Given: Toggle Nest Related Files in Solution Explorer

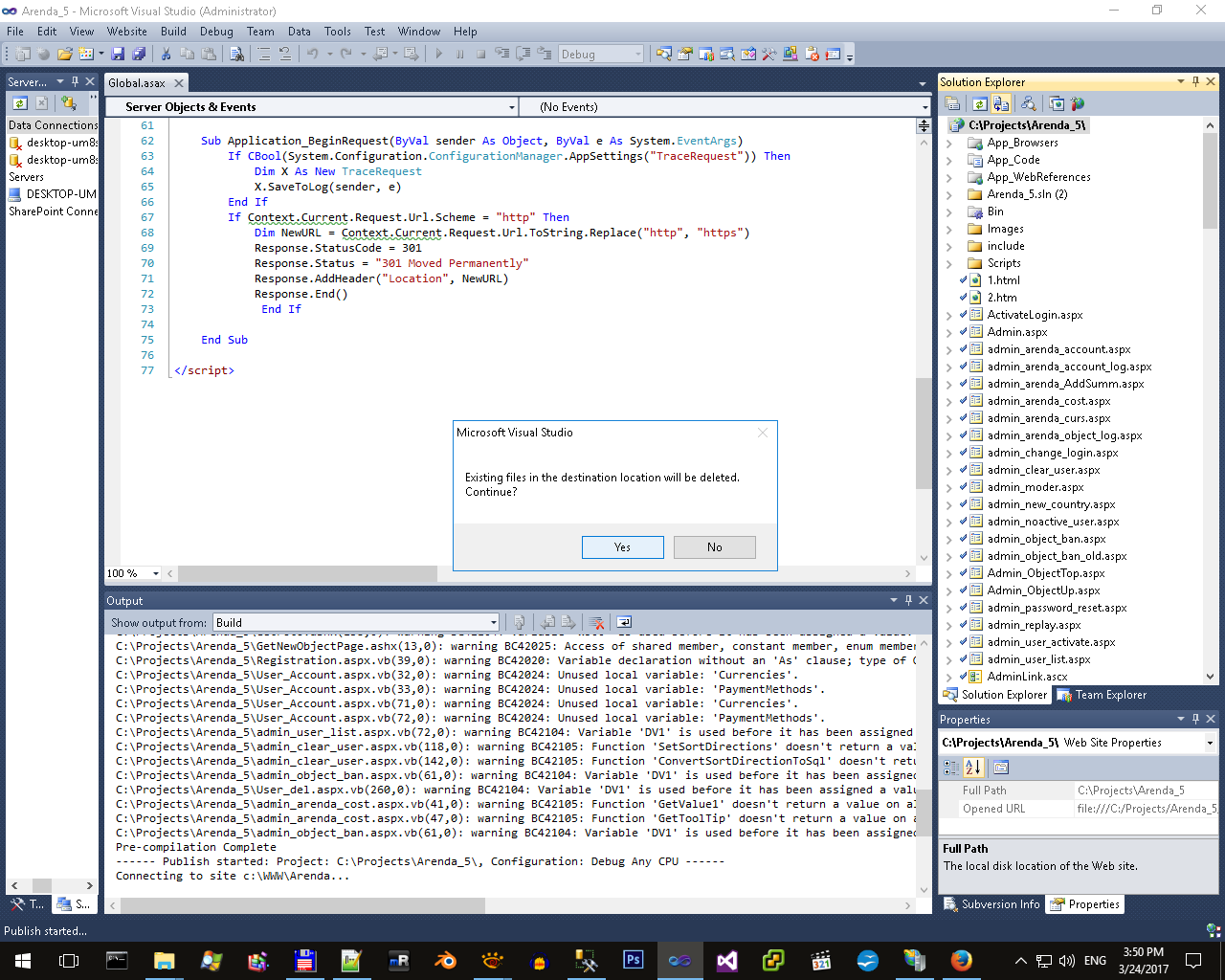Looking at the screenshot, I should pos(1001,103).
